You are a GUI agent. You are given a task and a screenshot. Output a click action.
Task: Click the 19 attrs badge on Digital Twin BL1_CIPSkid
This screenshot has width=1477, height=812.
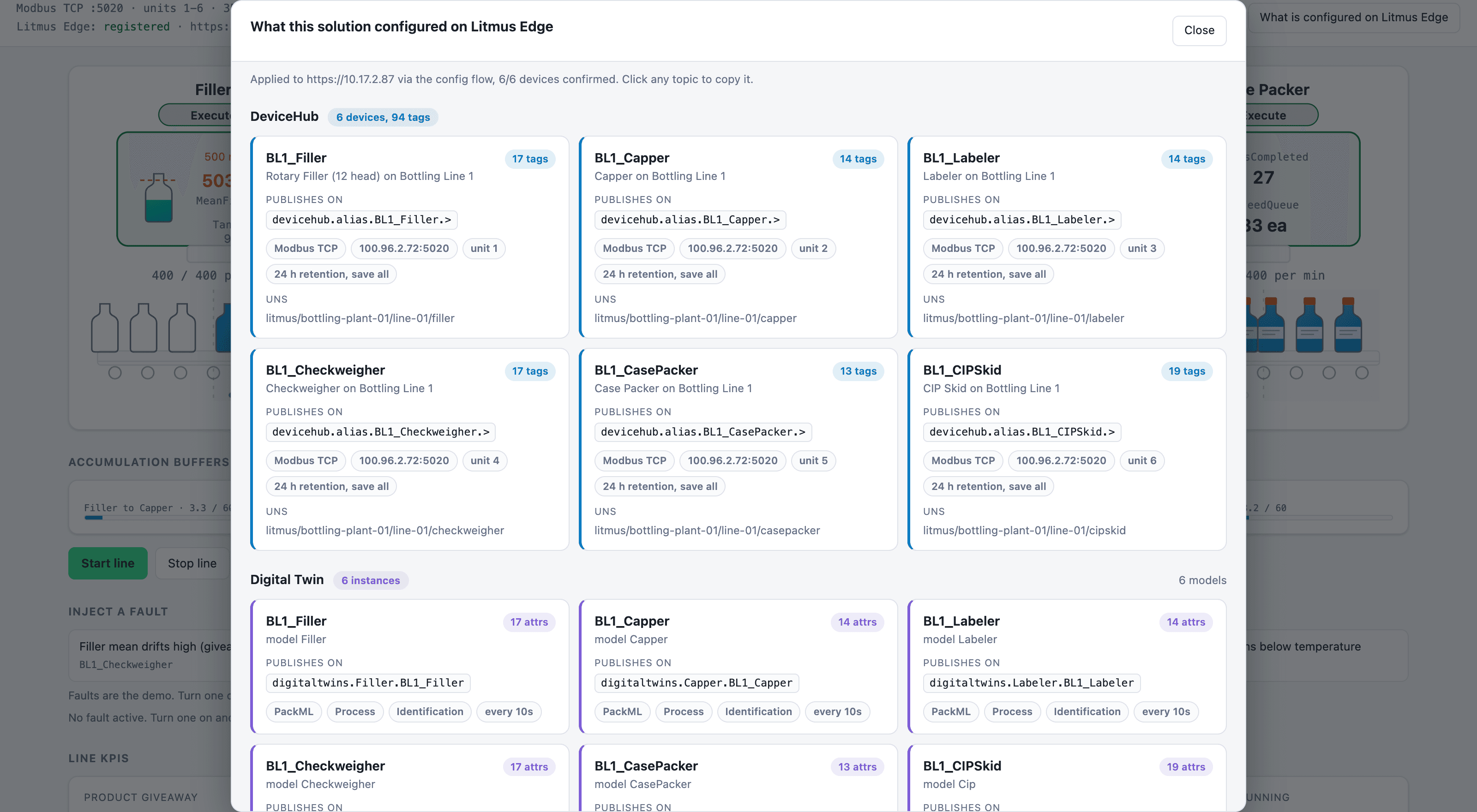1186,767
